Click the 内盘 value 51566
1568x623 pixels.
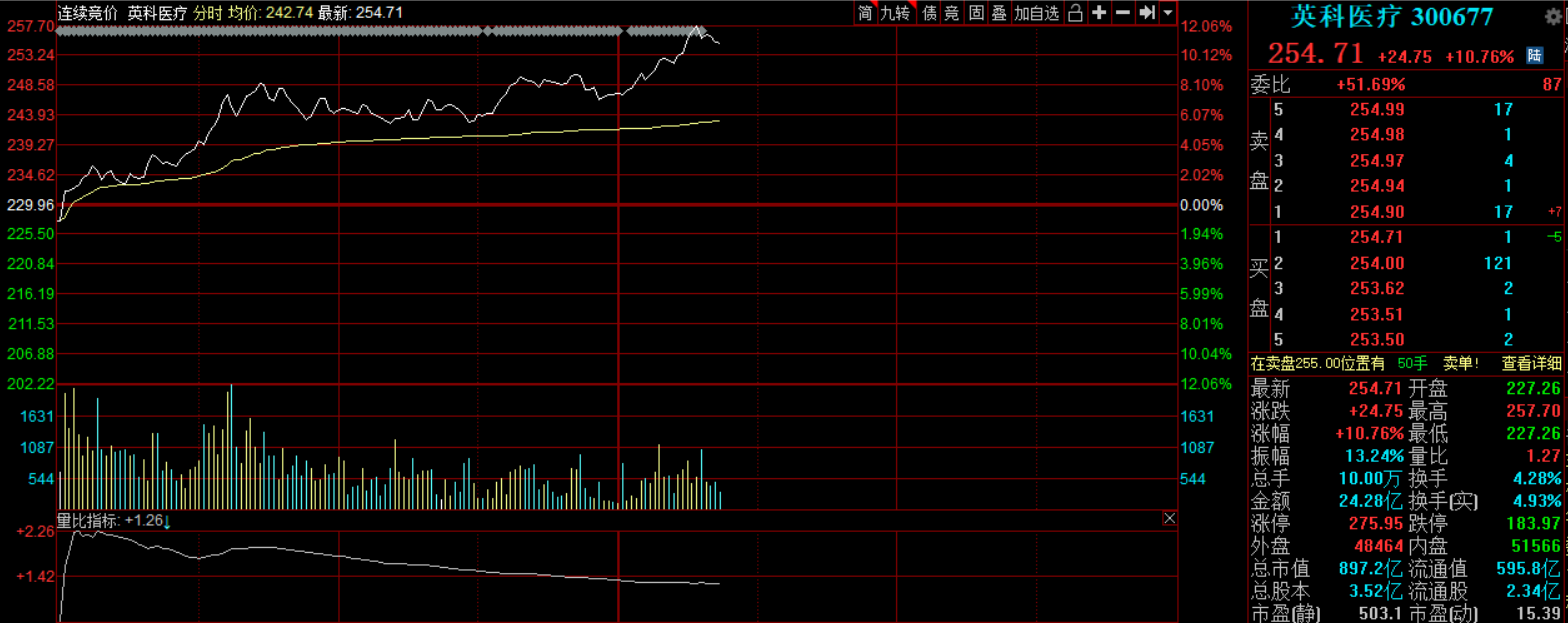click(x=1536, y=546)
